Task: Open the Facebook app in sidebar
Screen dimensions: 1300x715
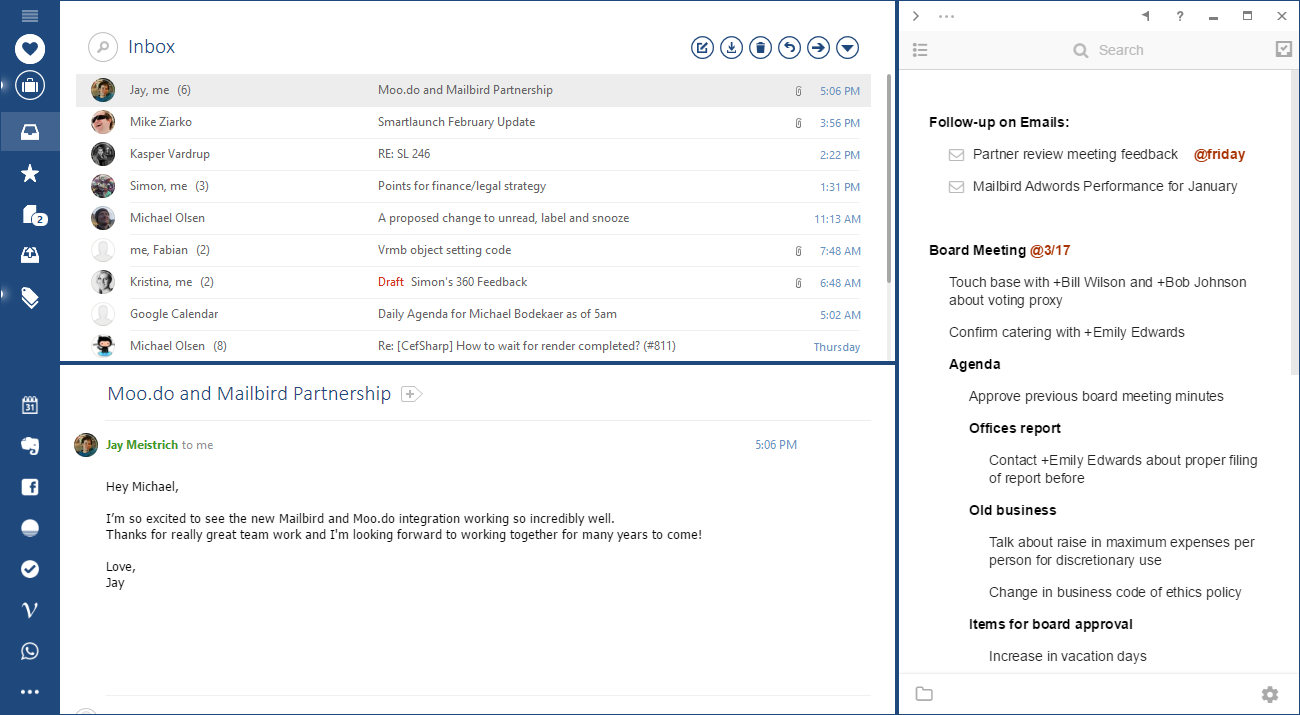Action: pos(30,487)
